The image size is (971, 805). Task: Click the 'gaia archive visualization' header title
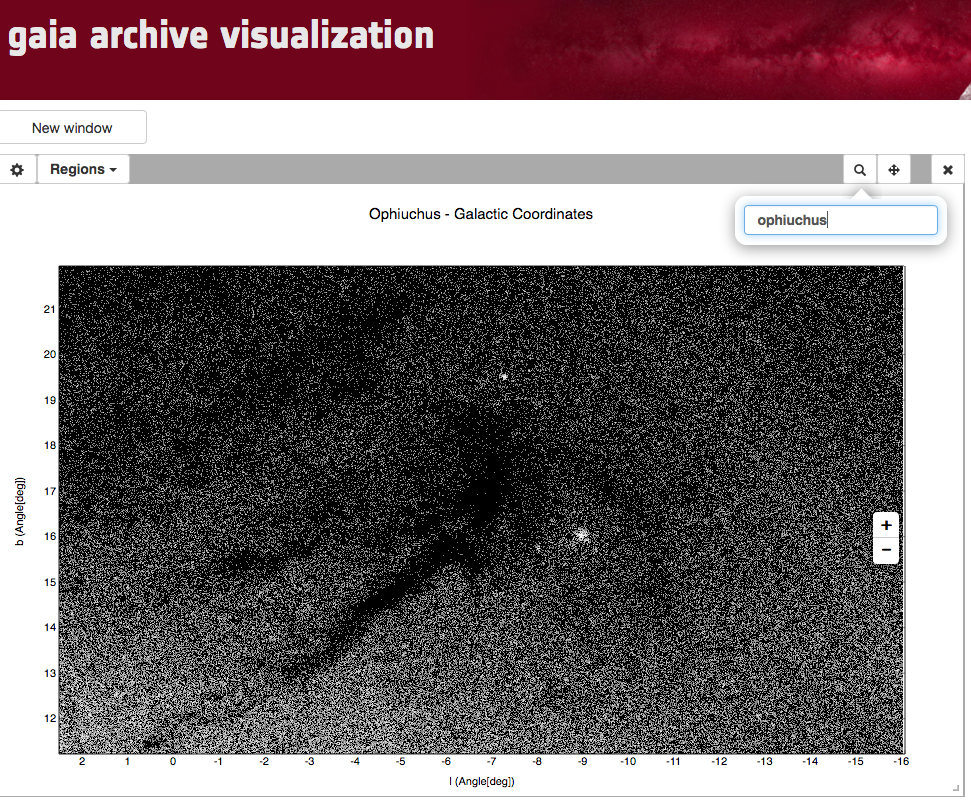(x=220, y=37)
